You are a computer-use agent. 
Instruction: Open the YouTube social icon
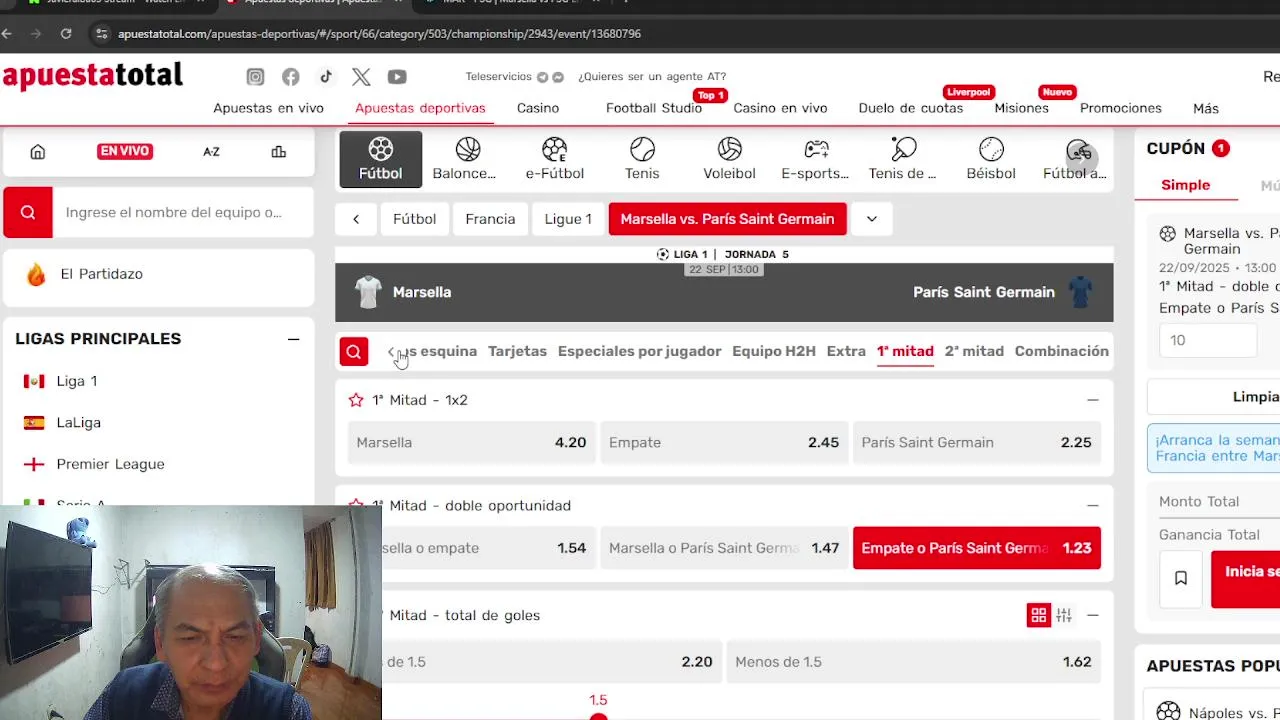pos(397,77)
